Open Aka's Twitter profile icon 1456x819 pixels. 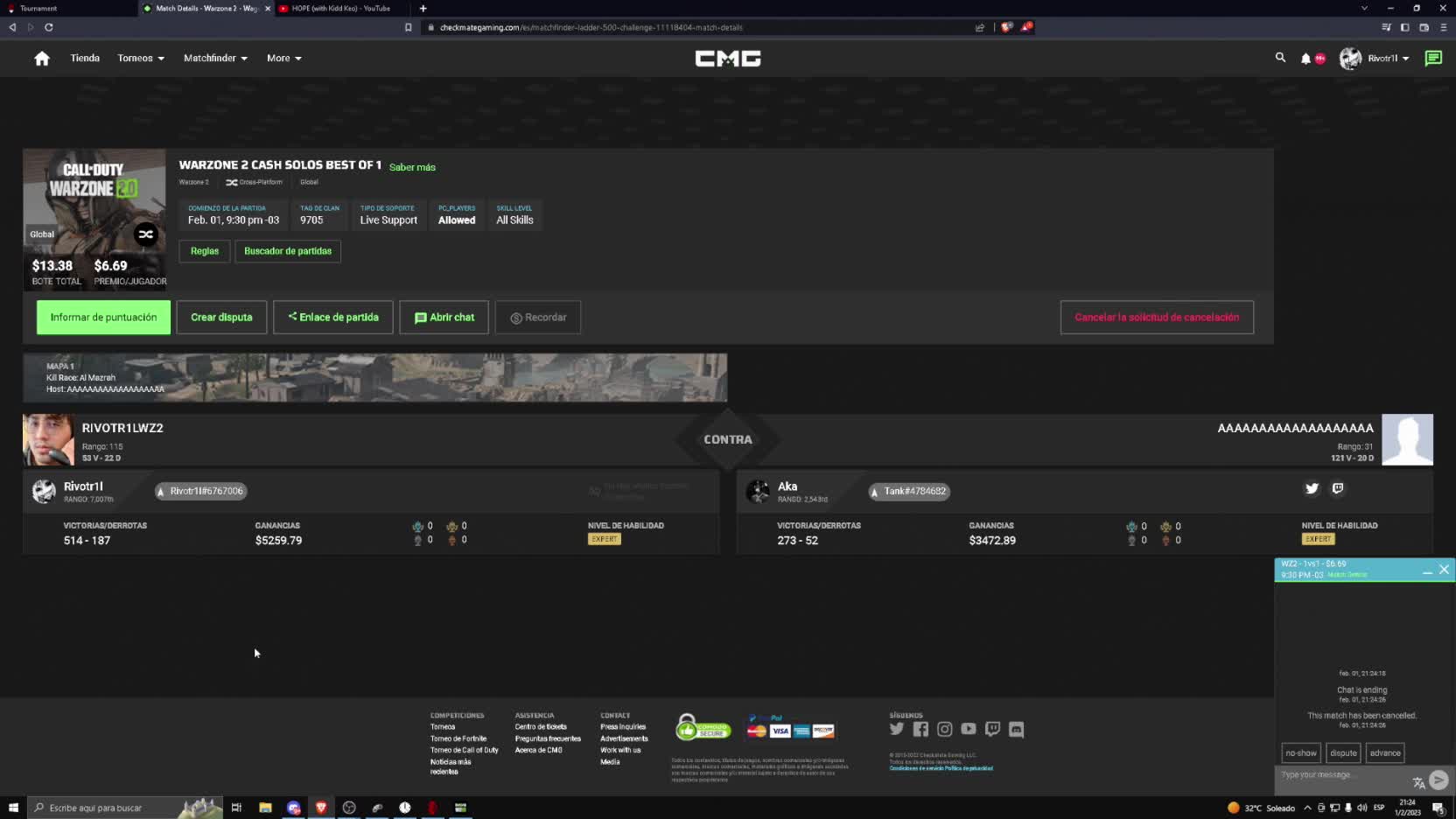1312,489
